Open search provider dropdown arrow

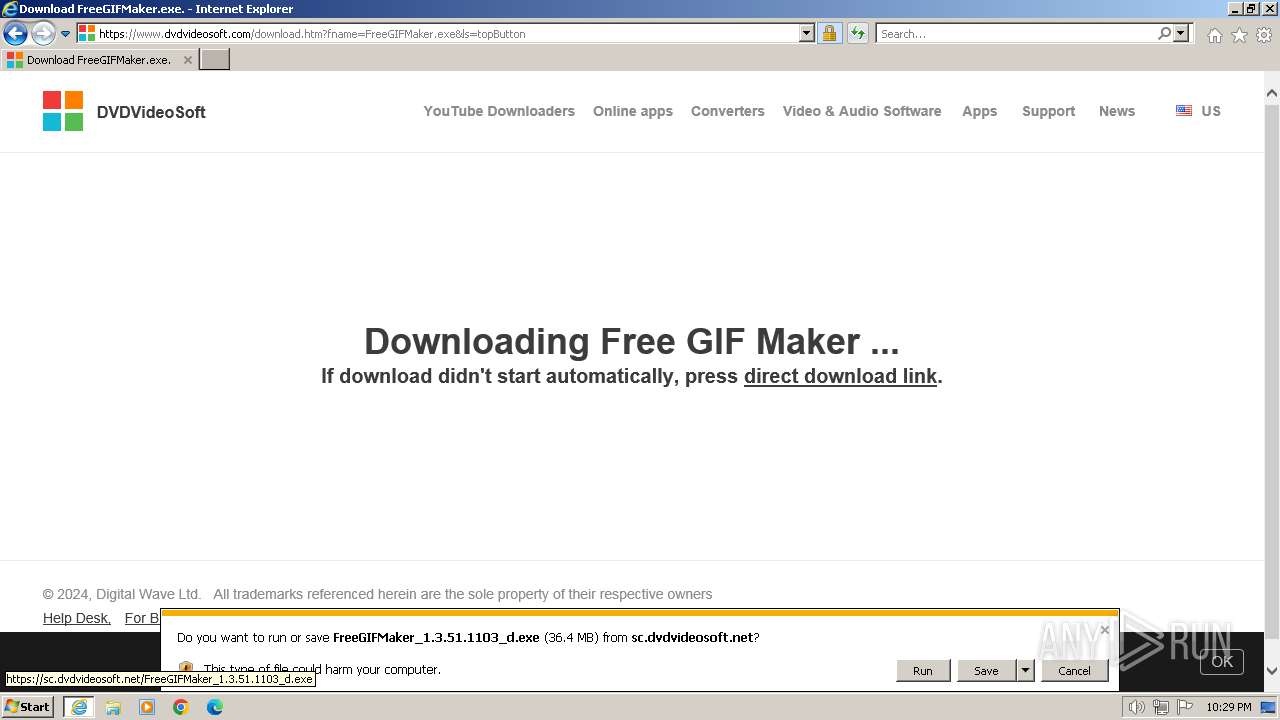pyautogui.click(x=1181, y=33)
